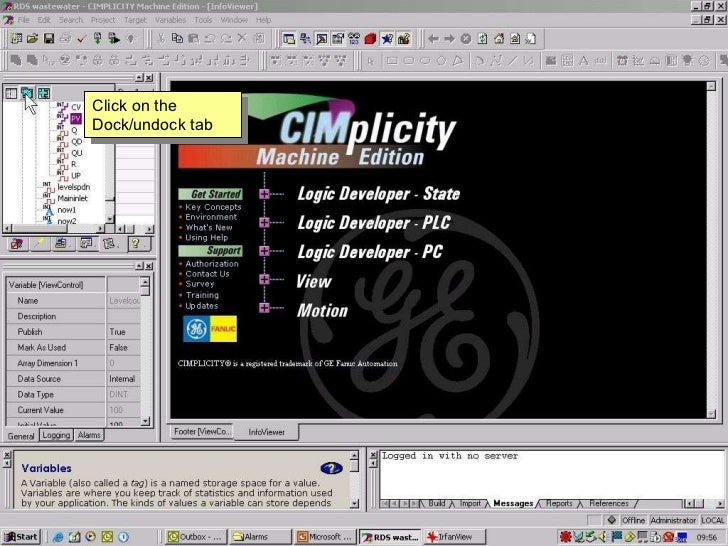Open the Variables menu
The height and width of the screenshot is (546, 728).
coord(170,20)
